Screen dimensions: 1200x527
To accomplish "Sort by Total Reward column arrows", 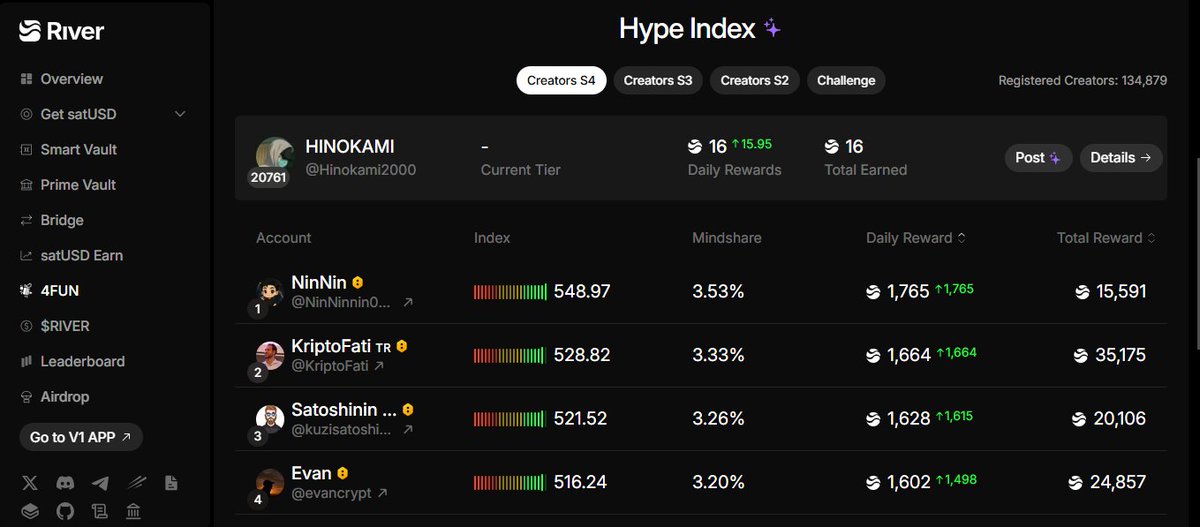I will coord(1152,238).
